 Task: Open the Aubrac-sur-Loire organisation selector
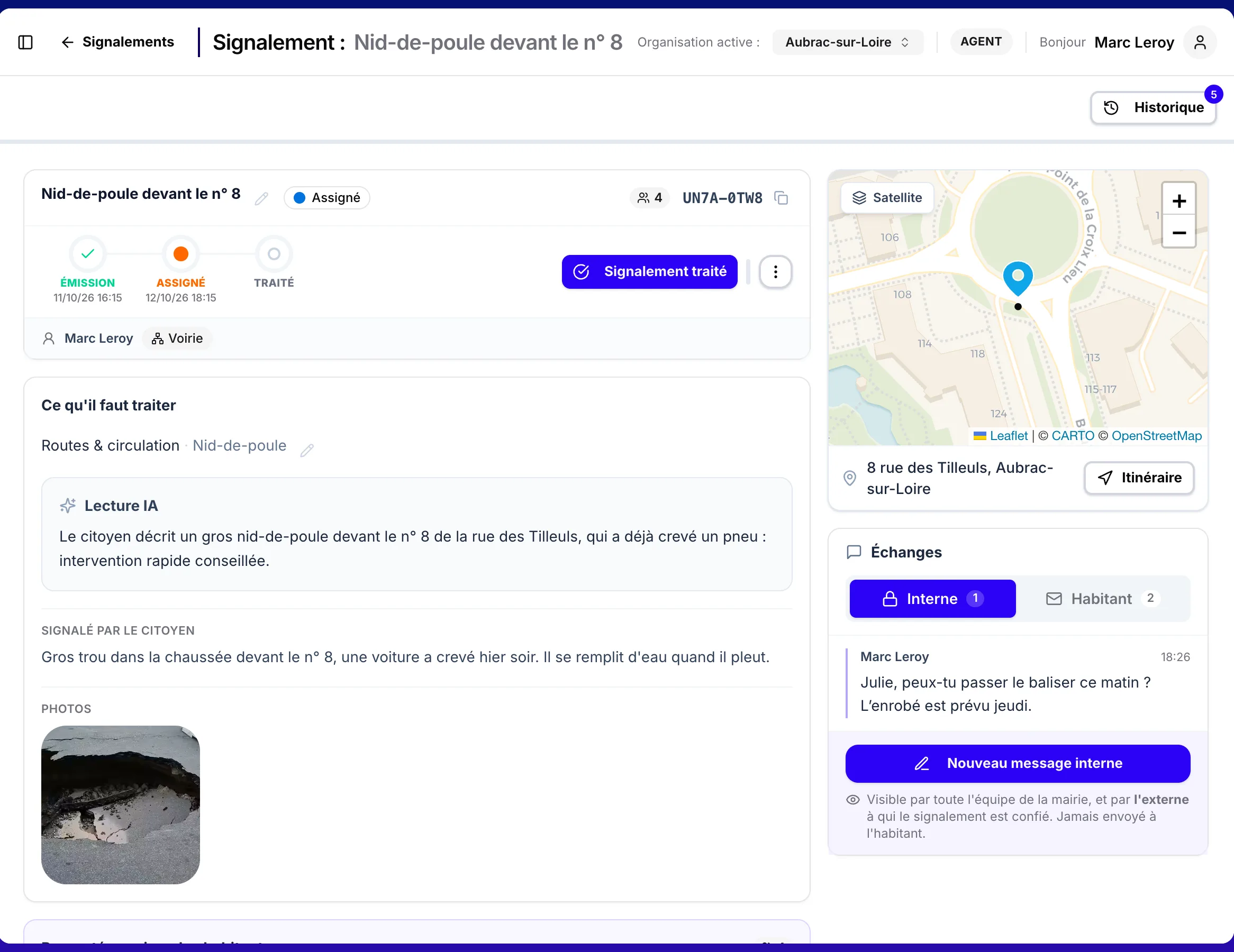tap(848, 42)
